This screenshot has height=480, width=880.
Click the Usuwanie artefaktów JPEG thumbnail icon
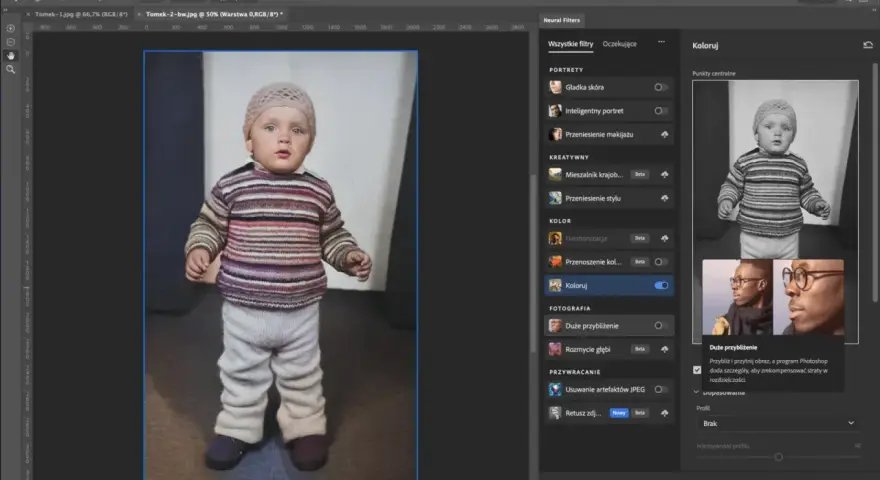click(555, 389)
